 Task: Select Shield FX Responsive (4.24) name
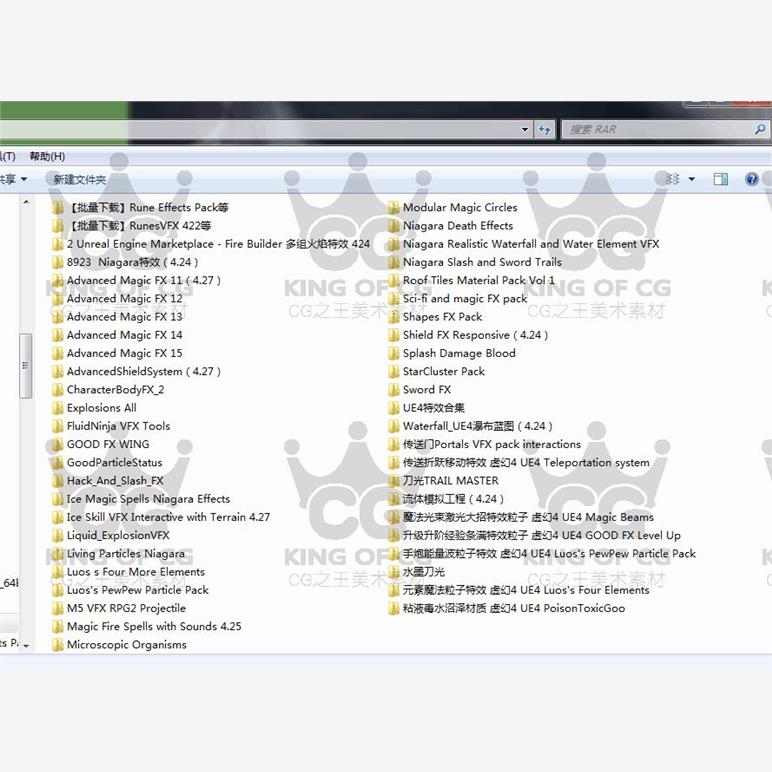476,335
